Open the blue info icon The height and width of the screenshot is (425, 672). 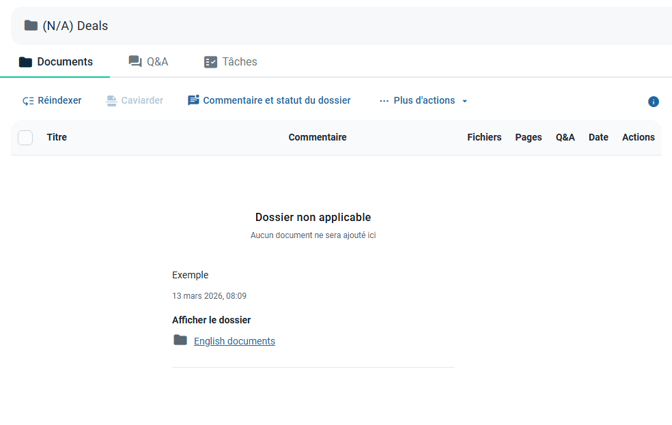[653, 102]
